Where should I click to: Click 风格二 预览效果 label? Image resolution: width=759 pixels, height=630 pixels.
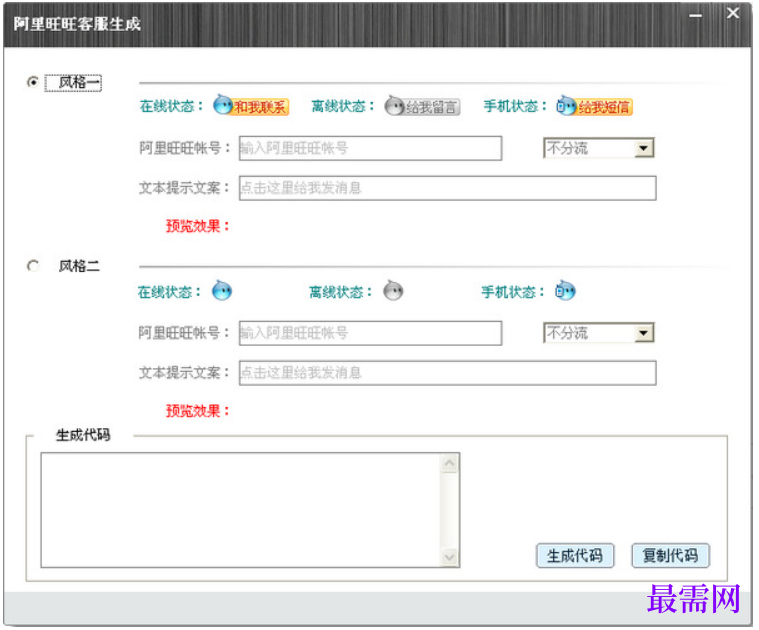pos(197,411)
